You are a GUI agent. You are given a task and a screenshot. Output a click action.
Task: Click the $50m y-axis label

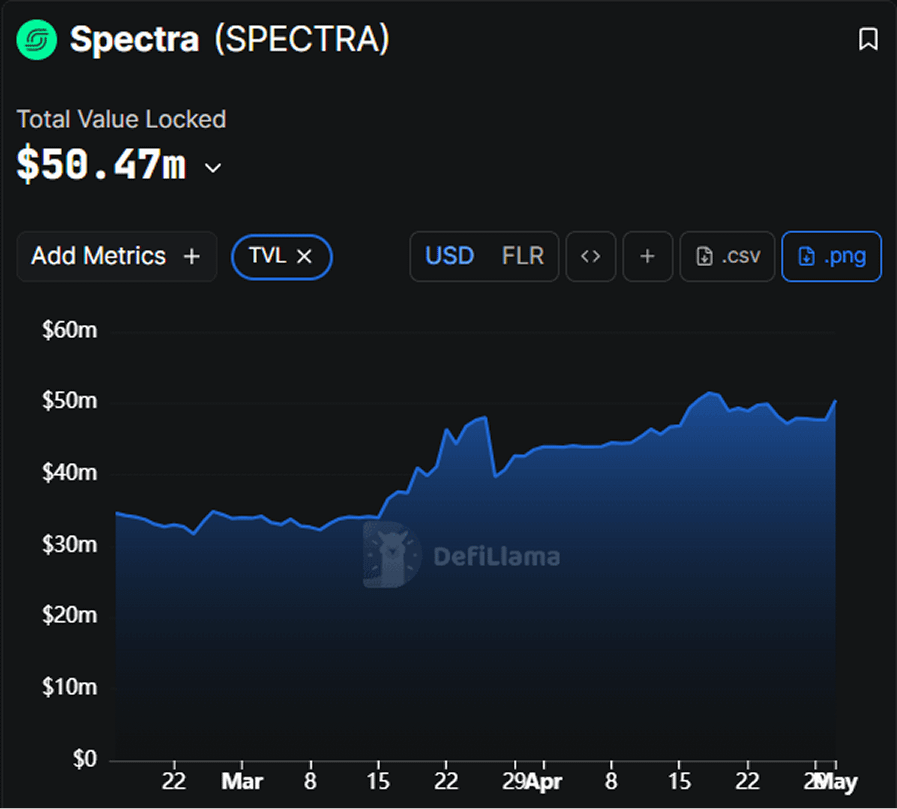[x=70, y=401]
